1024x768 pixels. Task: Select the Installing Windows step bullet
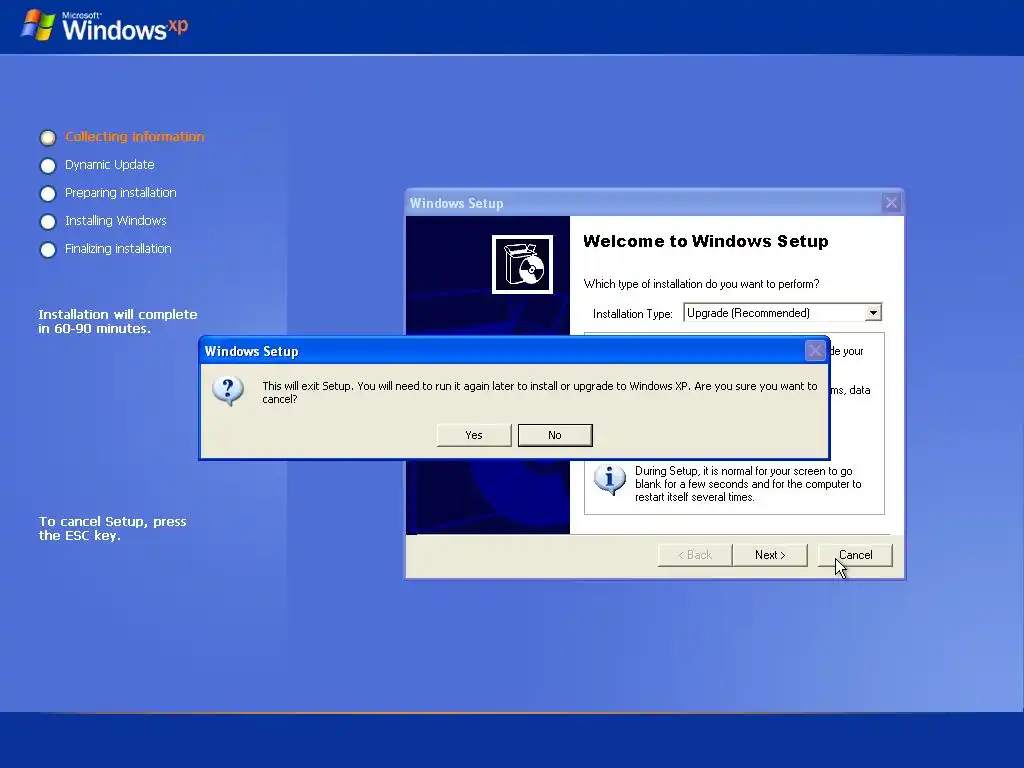click(48, 222)
